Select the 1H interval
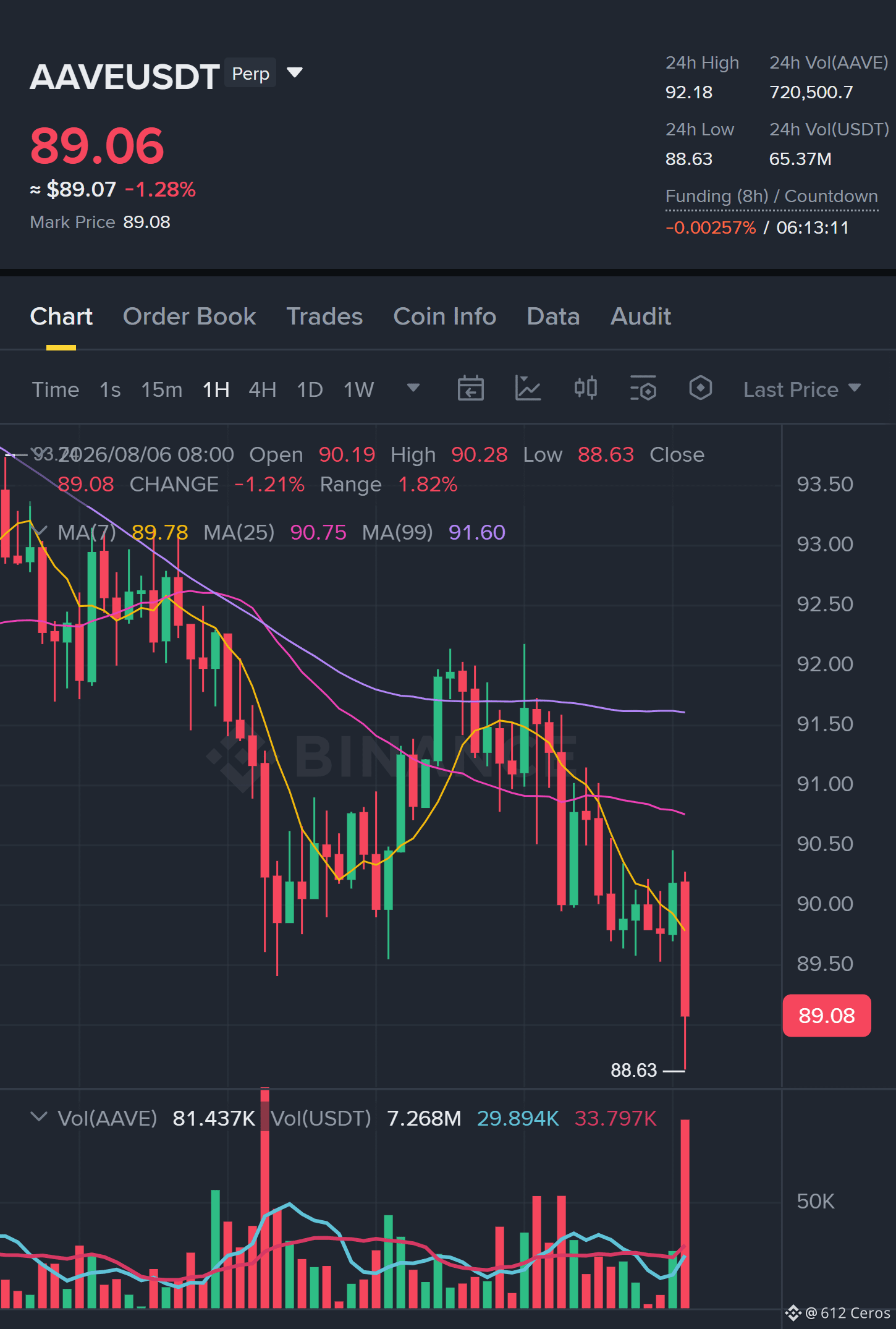The width and height of the screenshot is (896, 1329). tap(216, 389)
